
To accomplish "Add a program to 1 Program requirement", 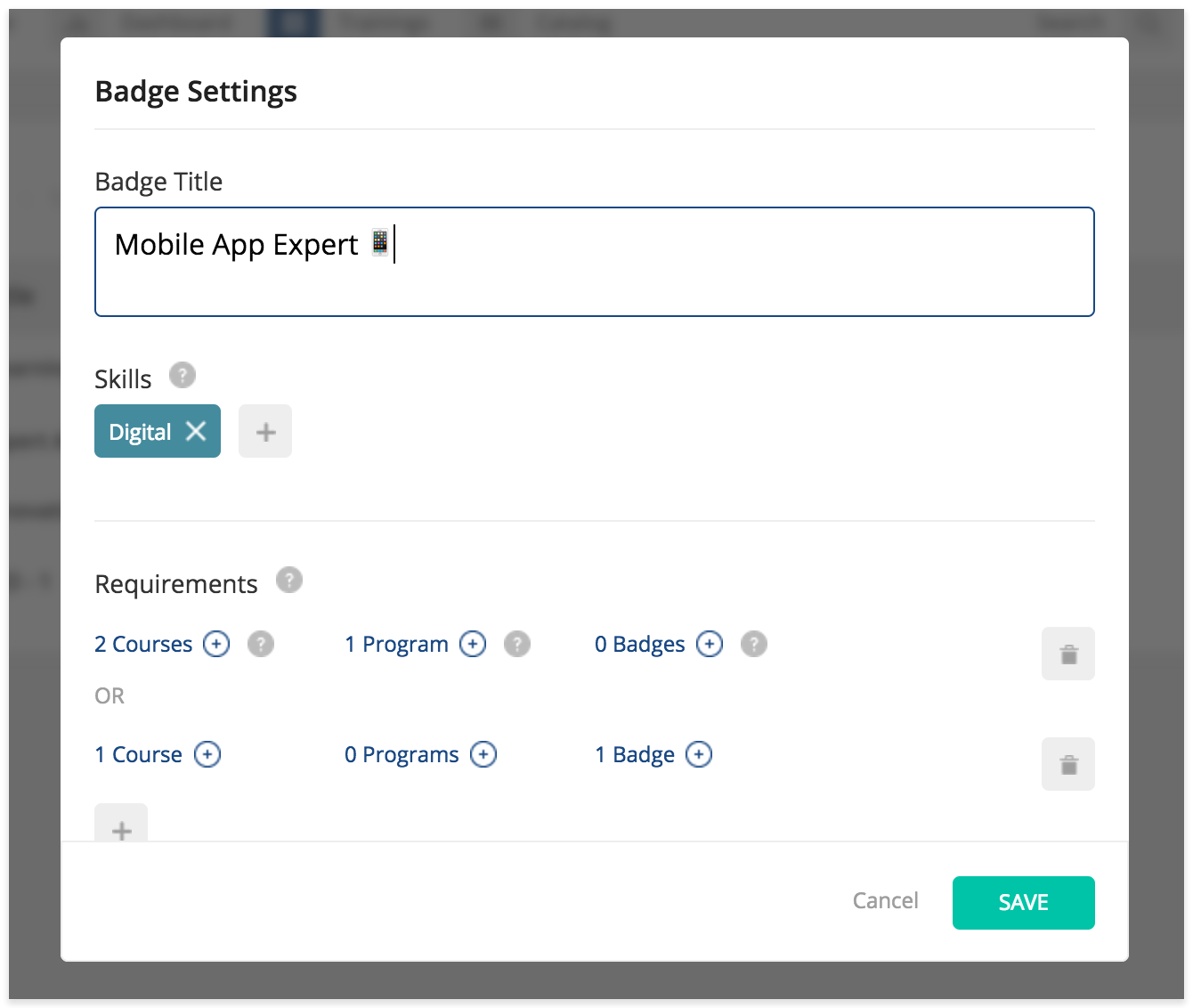I will click(x=473, y=644).
